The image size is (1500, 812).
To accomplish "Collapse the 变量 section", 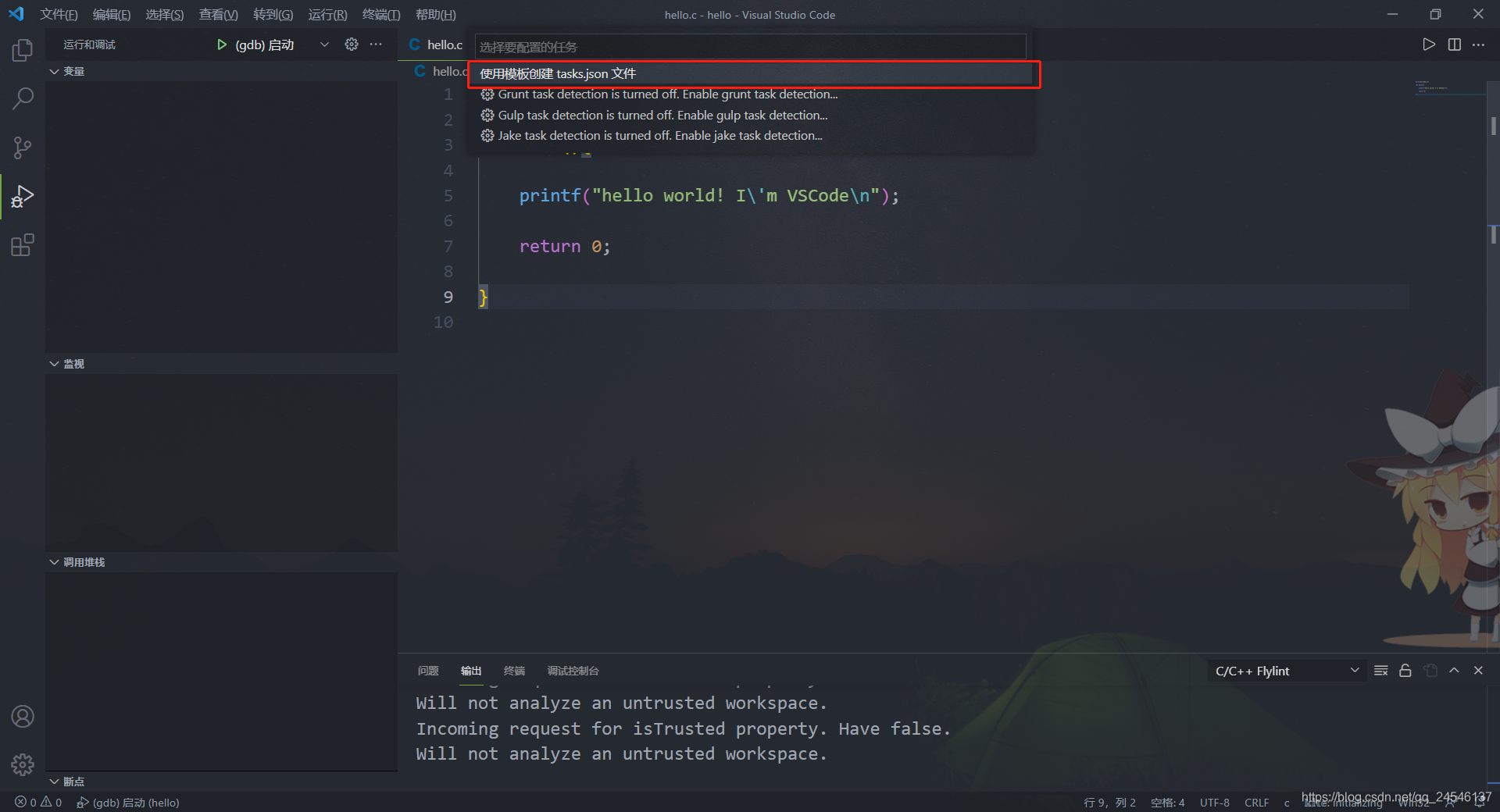I will (x=221, y=71).
